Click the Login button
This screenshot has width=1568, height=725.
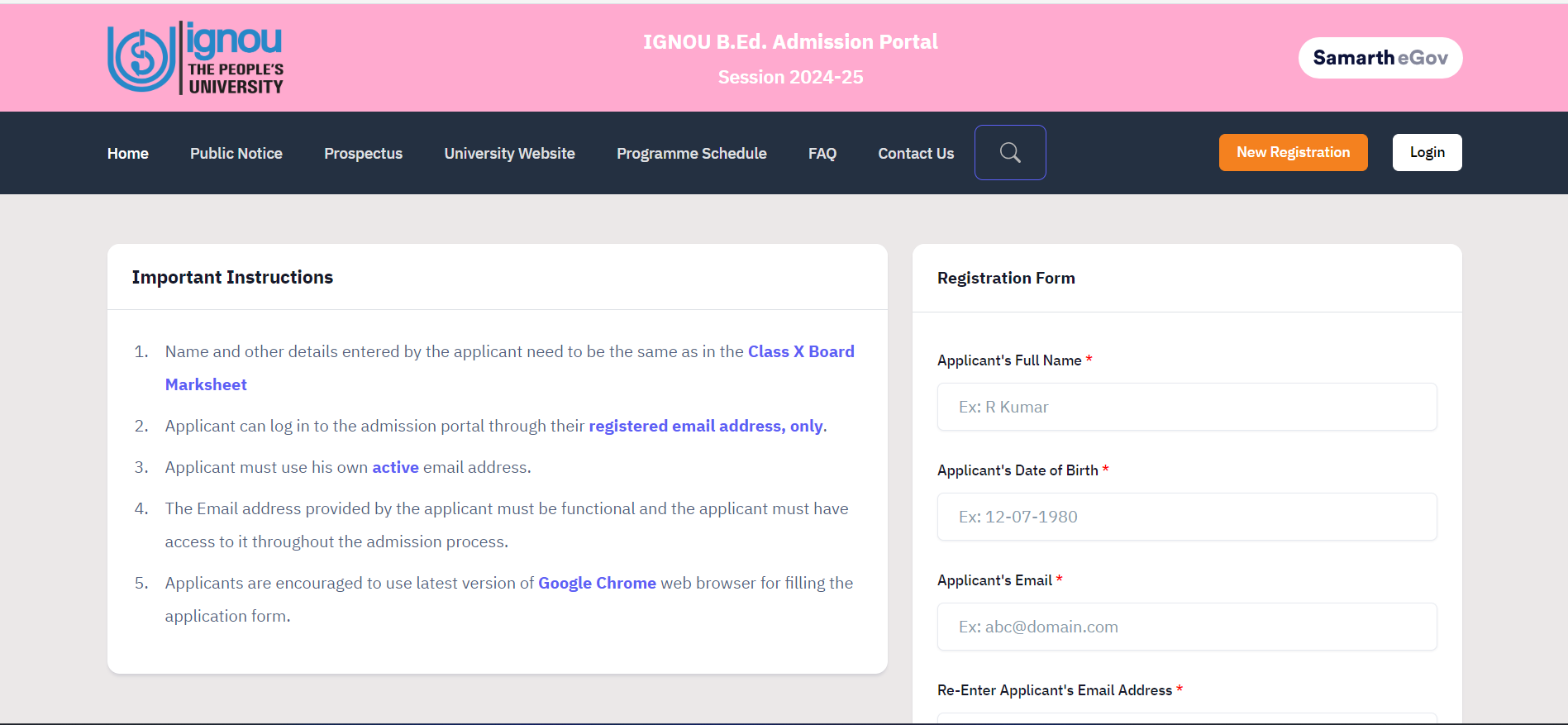tap(1427, 152)
